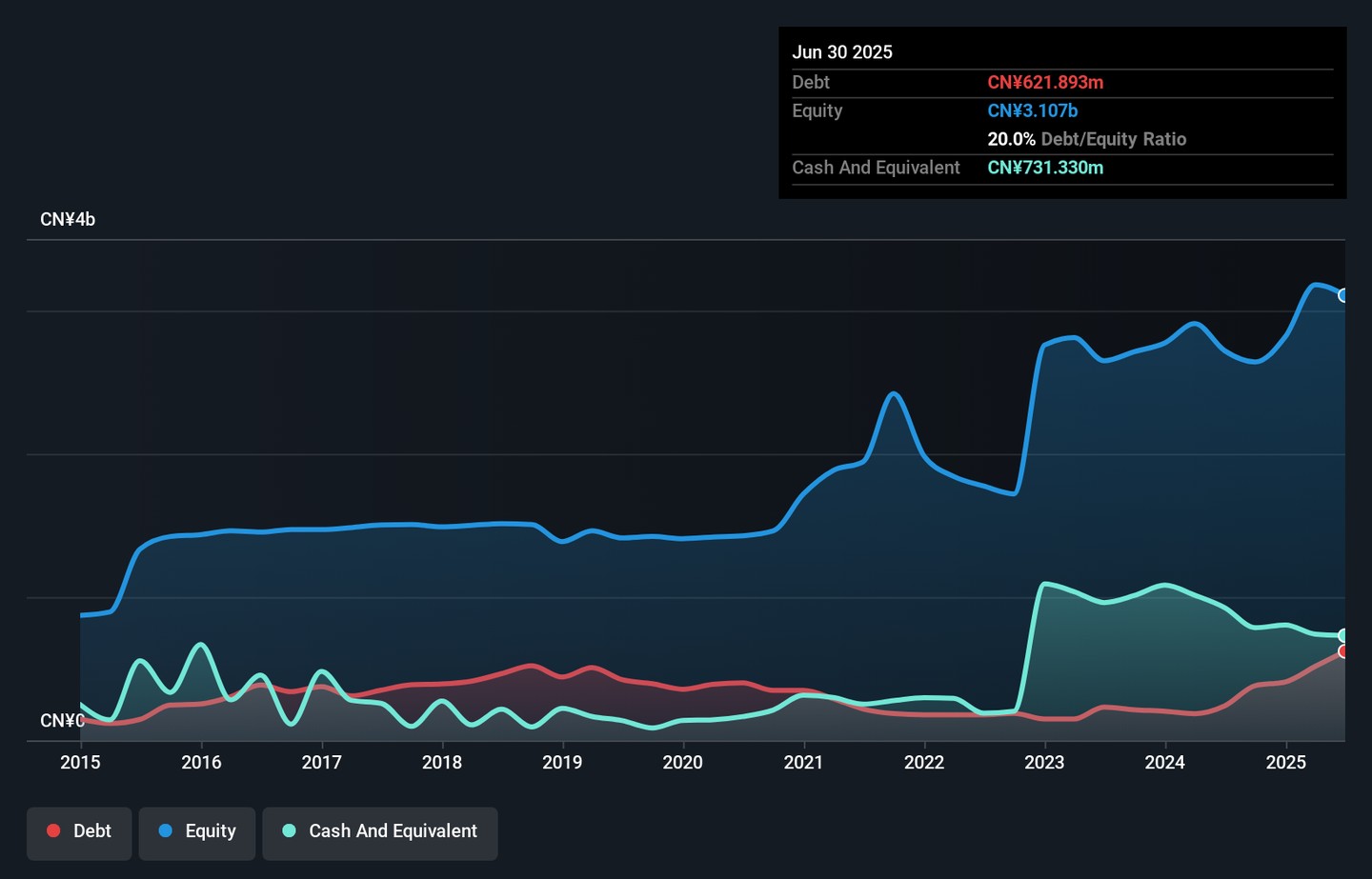Click the blue dot in Equity legend
The width and height of the screenshot is (1372, 879).
[166, 831]
